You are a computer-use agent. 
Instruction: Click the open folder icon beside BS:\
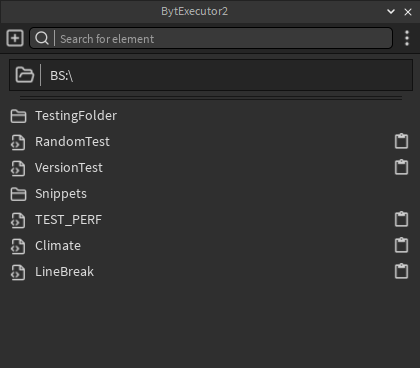point(25,75)
